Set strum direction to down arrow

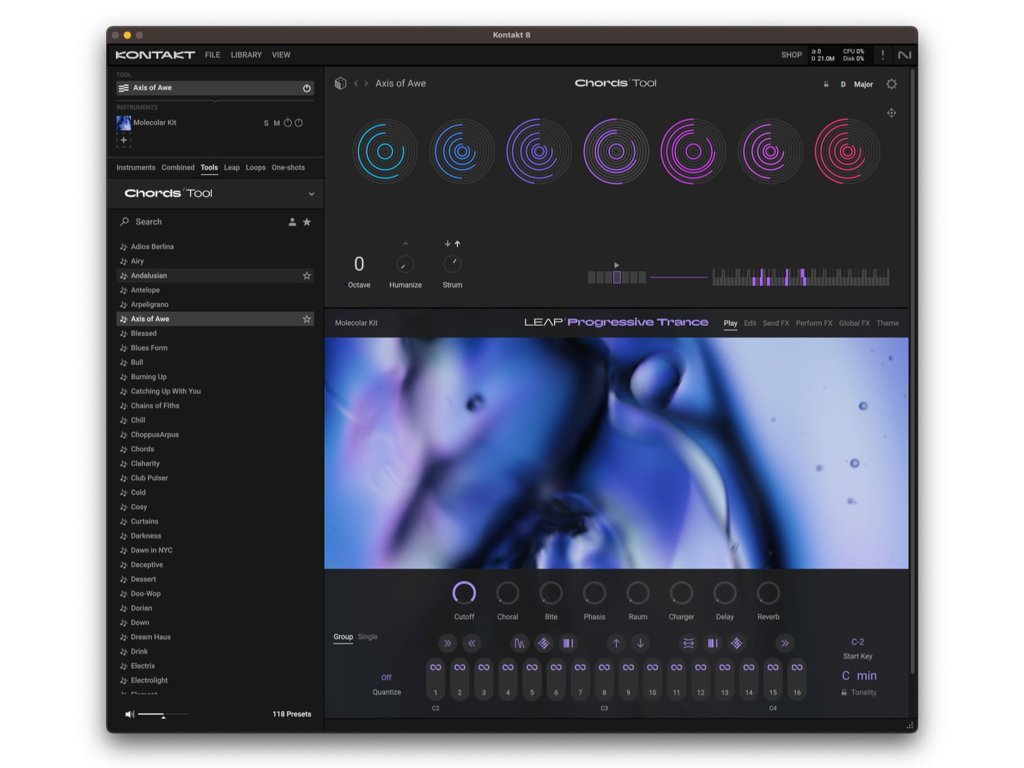(447, 244)
